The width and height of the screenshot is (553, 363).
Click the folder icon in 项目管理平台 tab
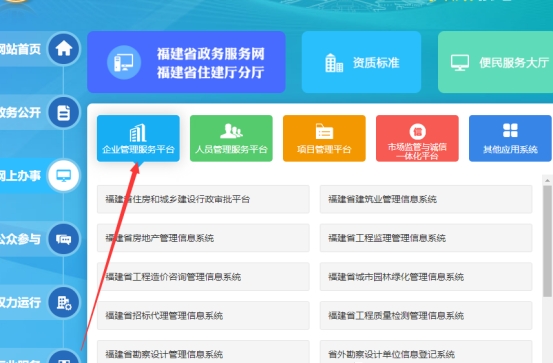pyautogui.click(x=324, y=132)
